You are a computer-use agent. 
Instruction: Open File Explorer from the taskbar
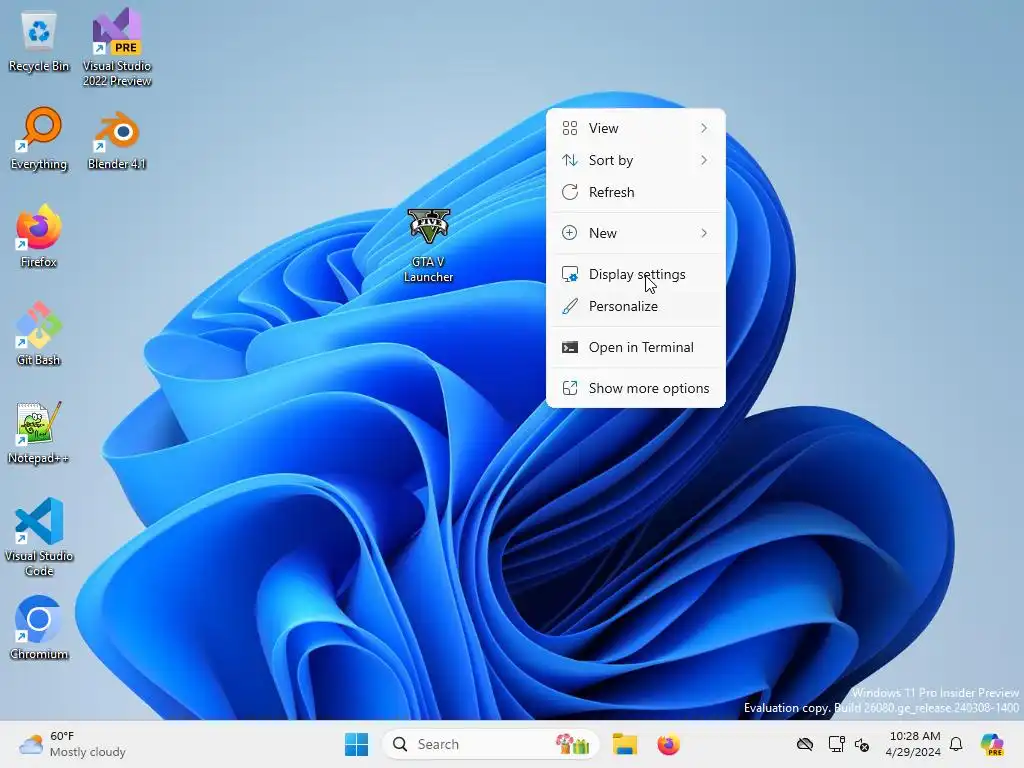(x=624, y=744)
